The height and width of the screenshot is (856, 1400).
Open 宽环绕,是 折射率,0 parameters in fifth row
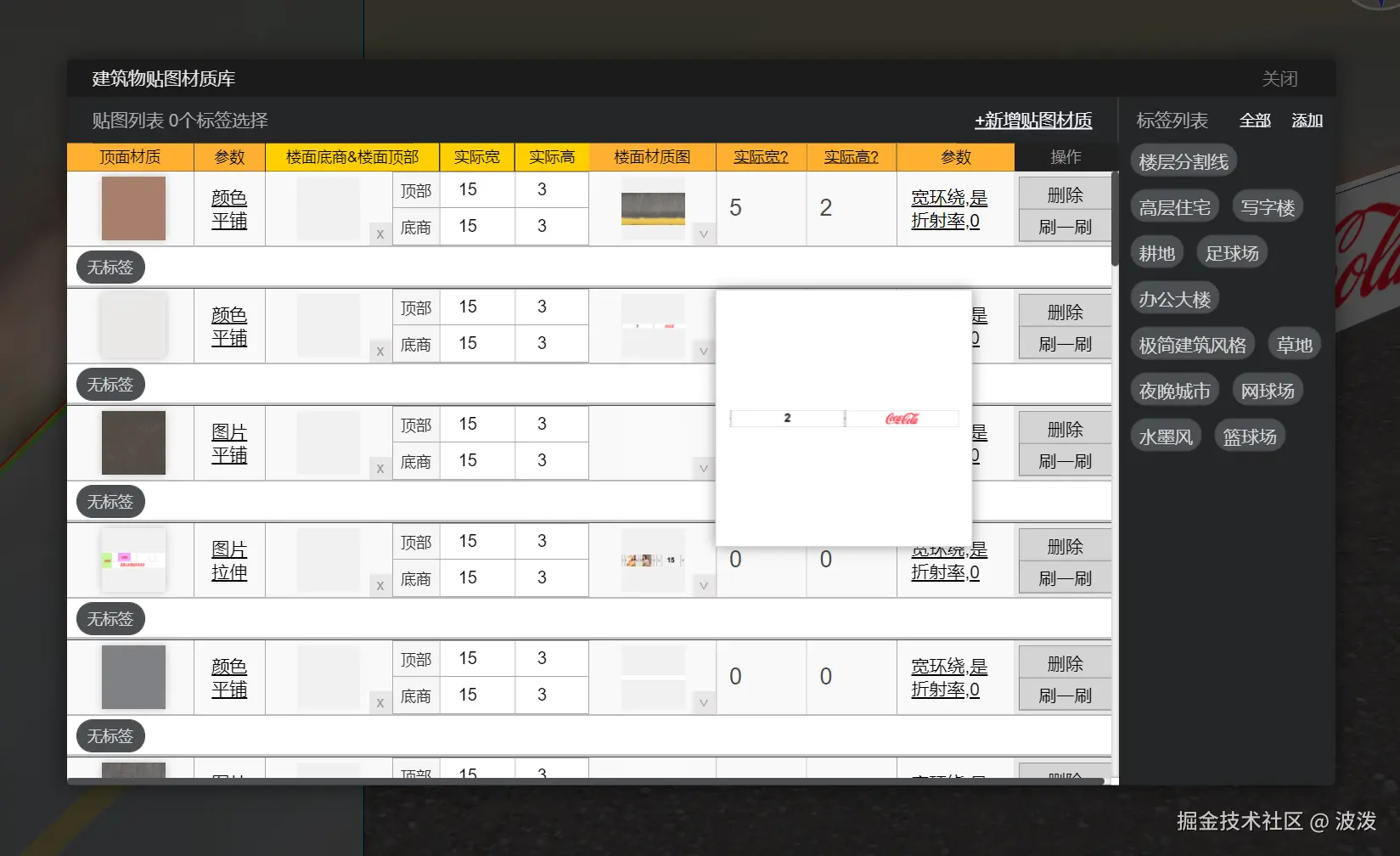click(x=949, y=678)
